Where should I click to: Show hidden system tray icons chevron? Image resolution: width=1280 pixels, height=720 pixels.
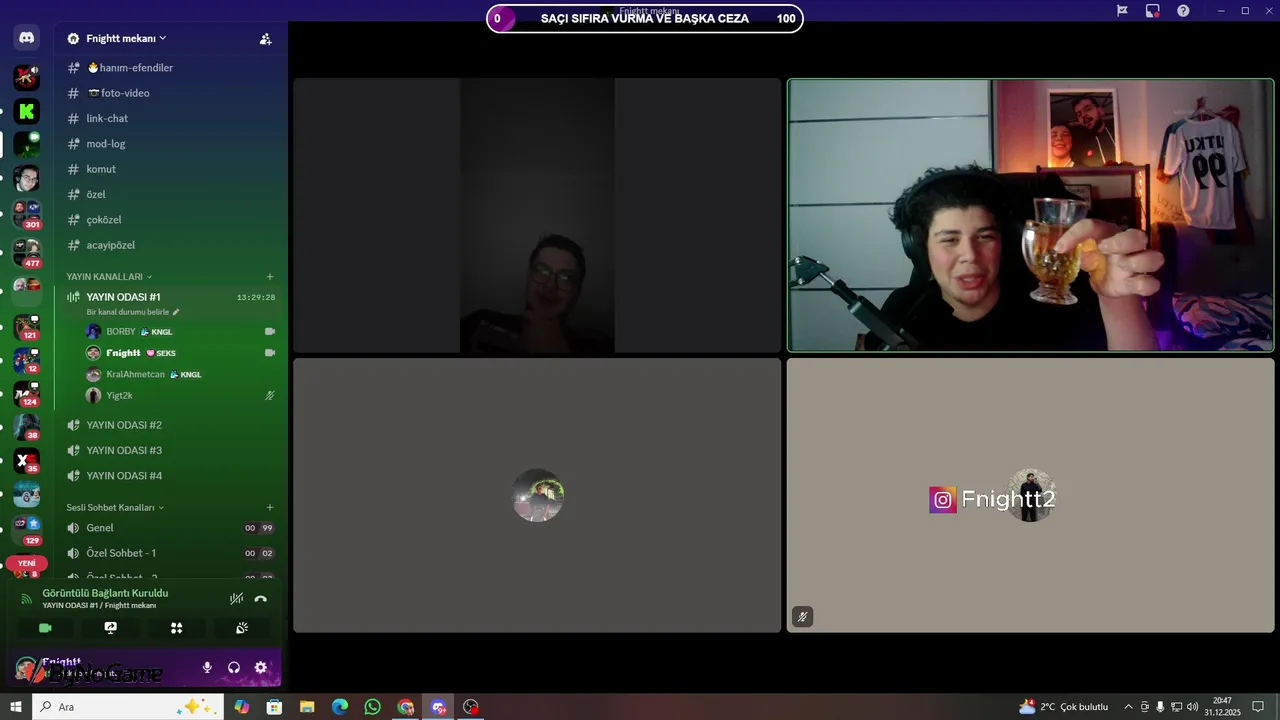(1128, 707)
